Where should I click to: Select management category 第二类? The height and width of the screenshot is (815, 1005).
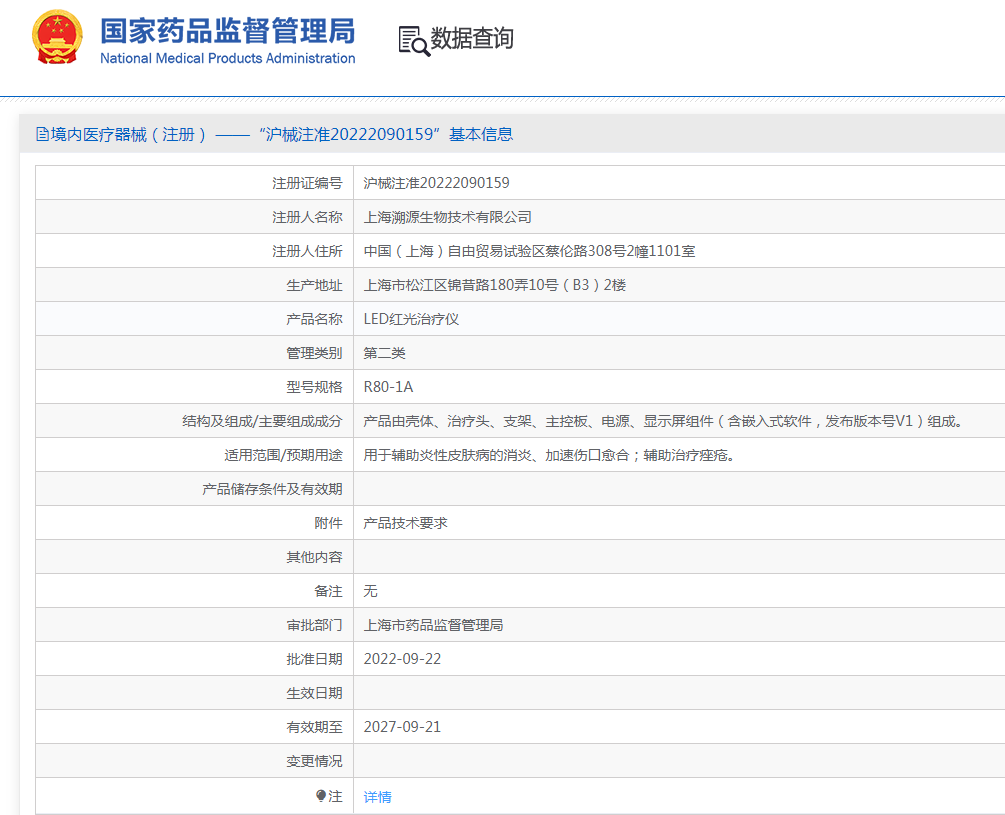(x=385, y=353)
